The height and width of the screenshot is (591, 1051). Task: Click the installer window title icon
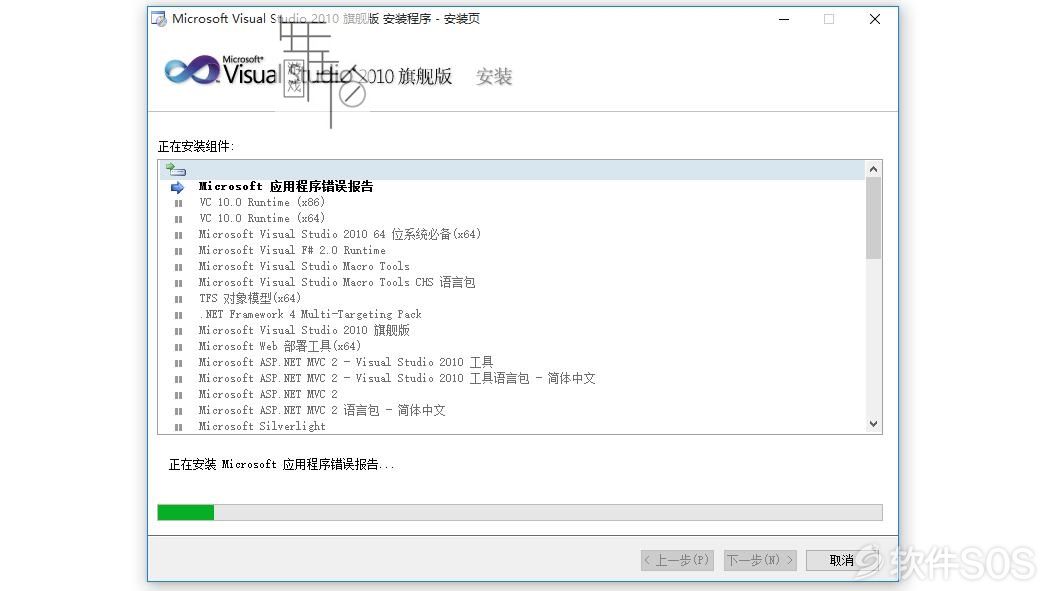point(159,19)
